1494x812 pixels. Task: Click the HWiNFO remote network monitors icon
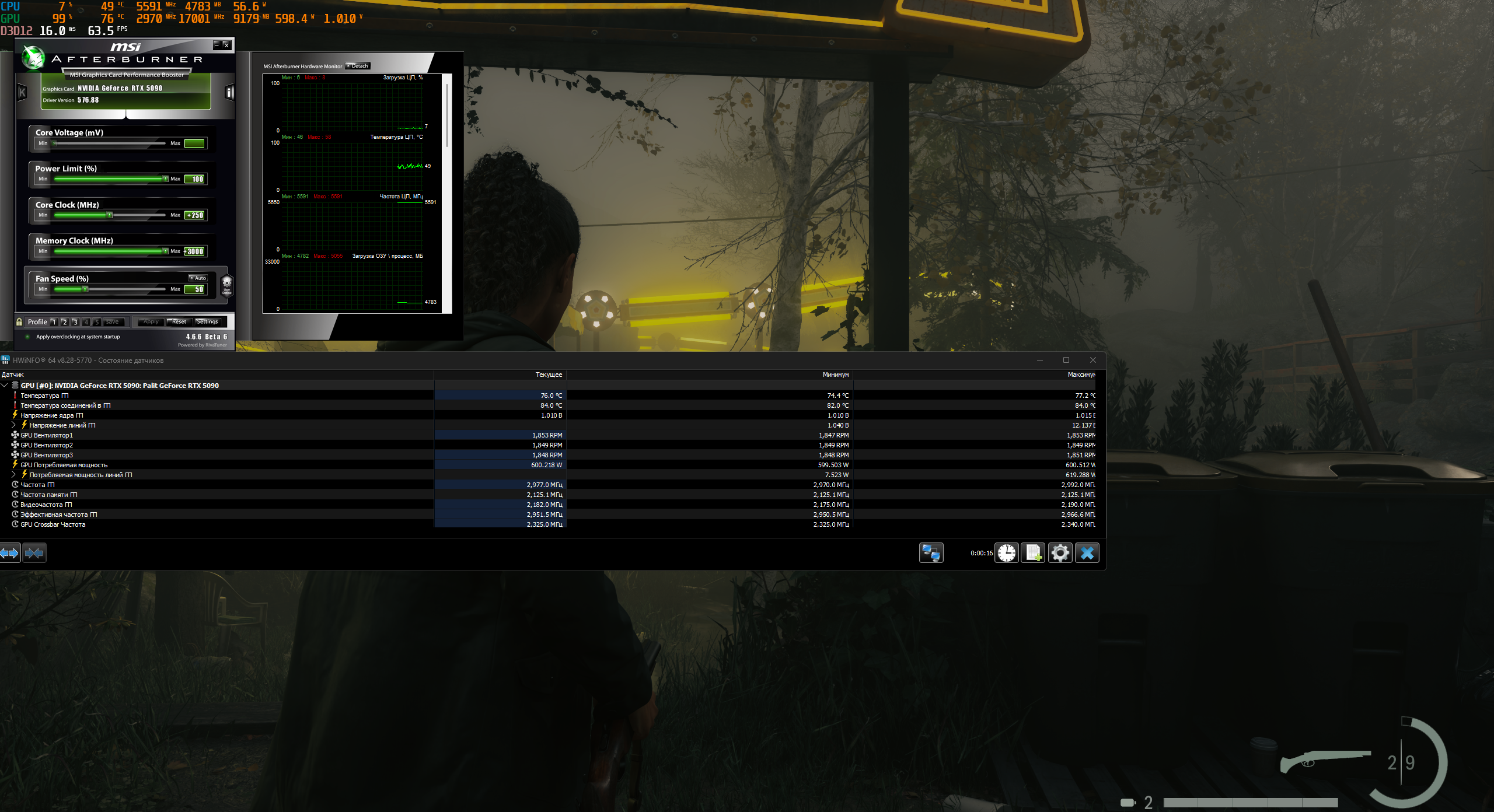[931, 552]
